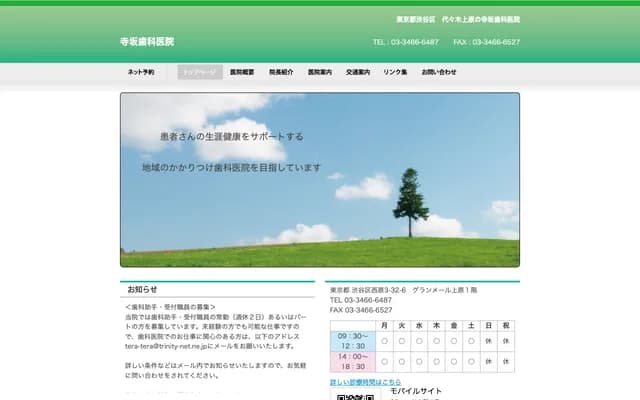Open the 交通案内 page
The width and height of the screenshot is (640, 400).
tap(358, 72)
